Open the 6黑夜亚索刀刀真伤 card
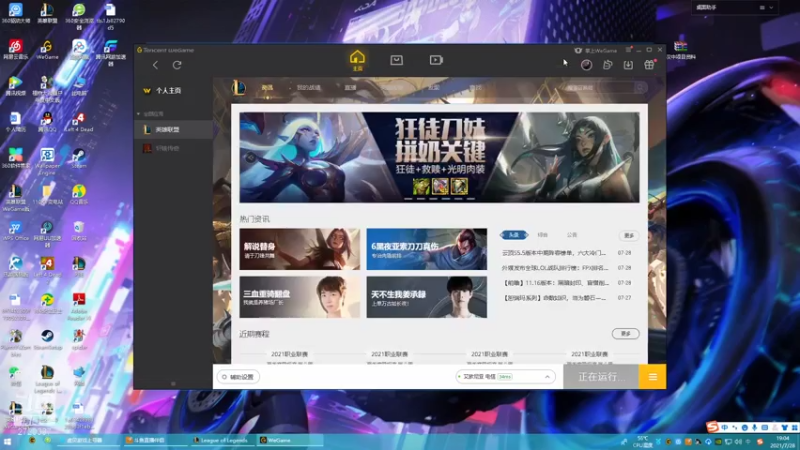The height and width of the screenshot is (450, 800). 427,249
